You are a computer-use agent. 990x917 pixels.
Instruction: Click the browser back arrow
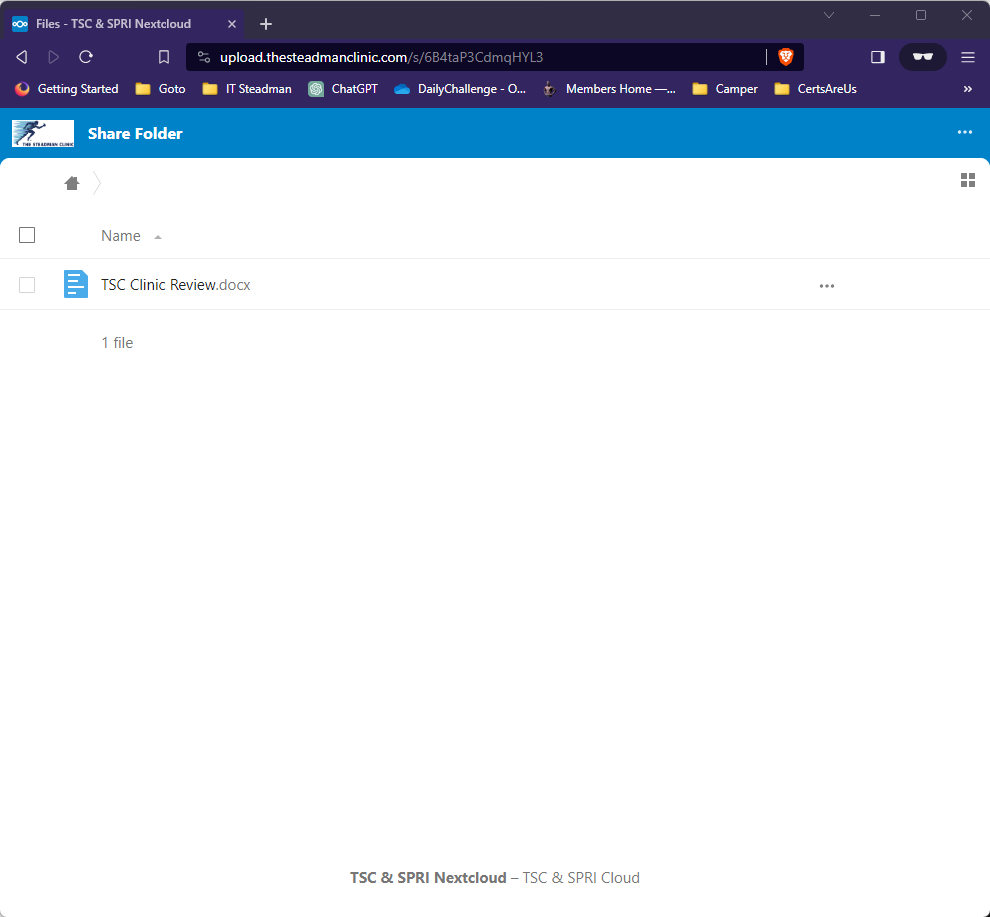click(21, 57)
